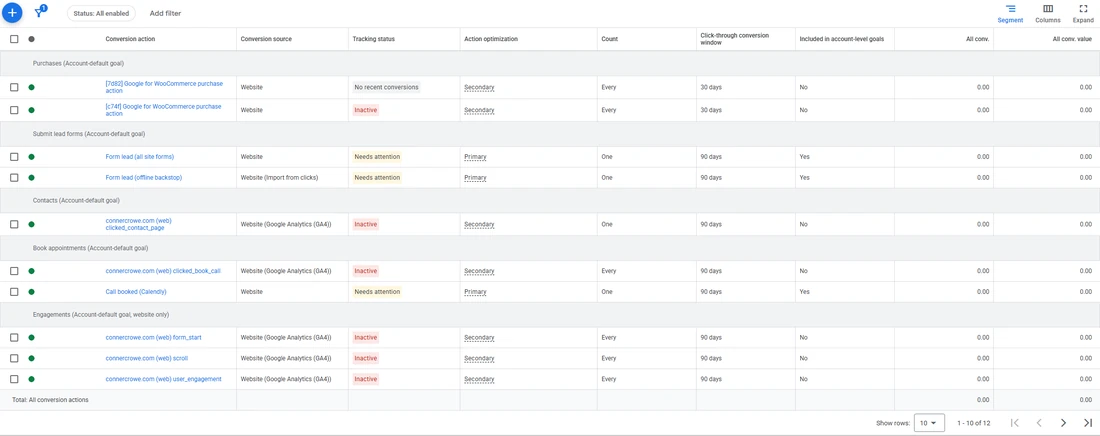Open the Form lead (offline backstop) link
The width and height of the screenshot is (1100, 436).
pos(144,178)
